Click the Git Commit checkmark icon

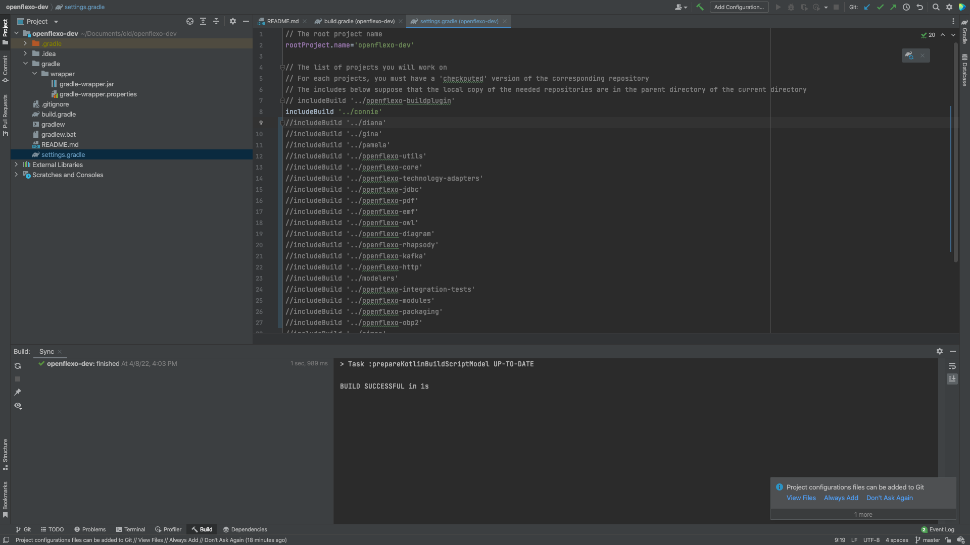tap(880, 7)
